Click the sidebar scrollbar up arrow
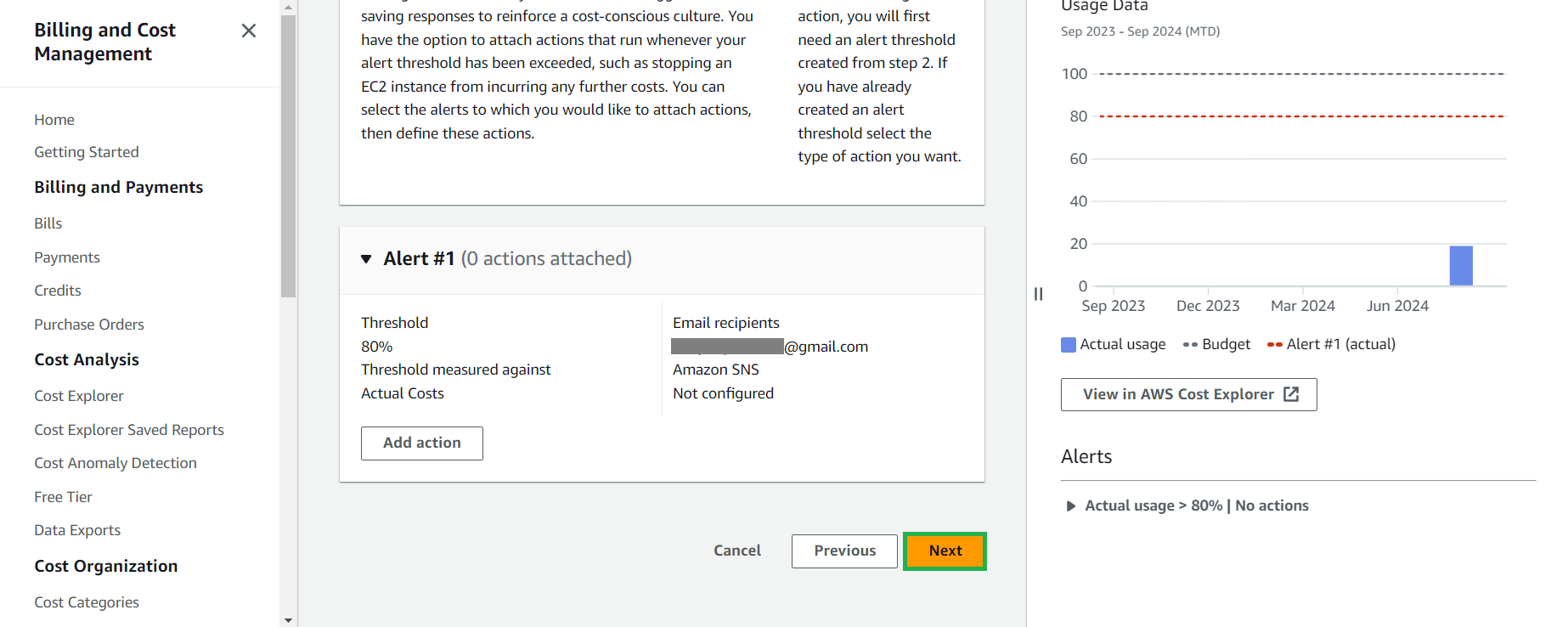This screenshot has height=627, width=1568. point(288,7)
